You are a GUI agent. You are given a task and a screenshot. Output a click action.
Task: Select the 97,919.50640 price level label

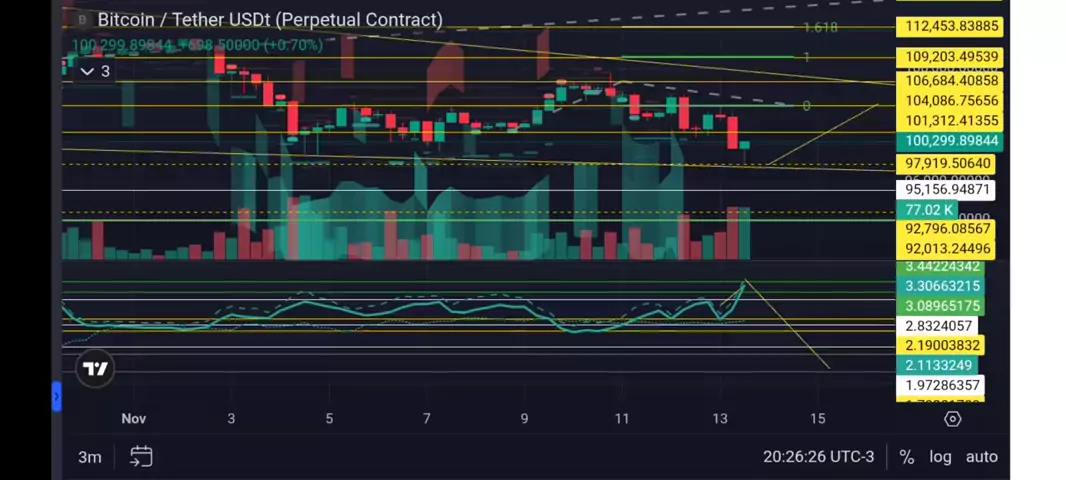(x=947, y=164)
